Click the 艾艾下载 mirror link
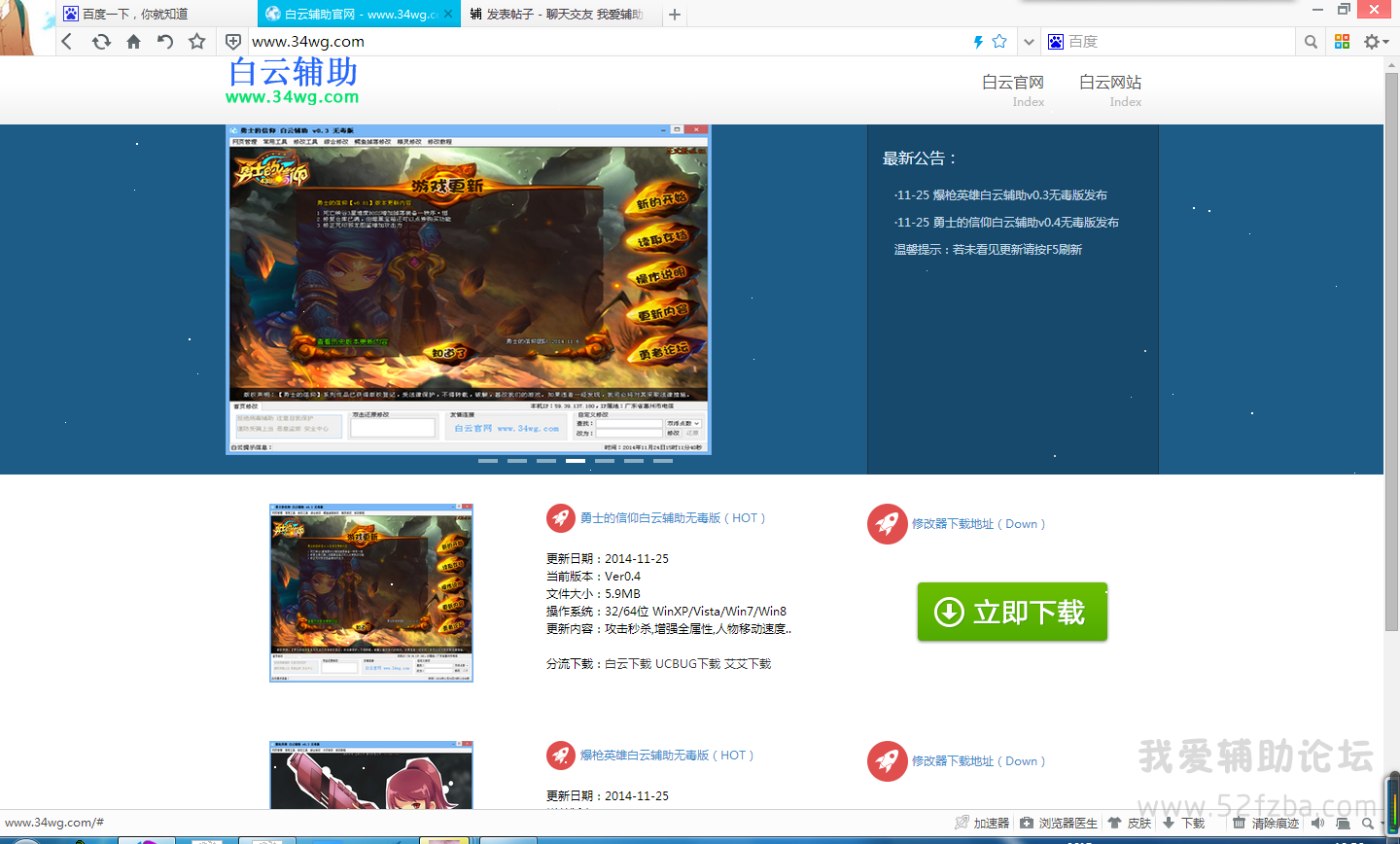The height and width of the screenshot is (844, 1400). point(748,664)
